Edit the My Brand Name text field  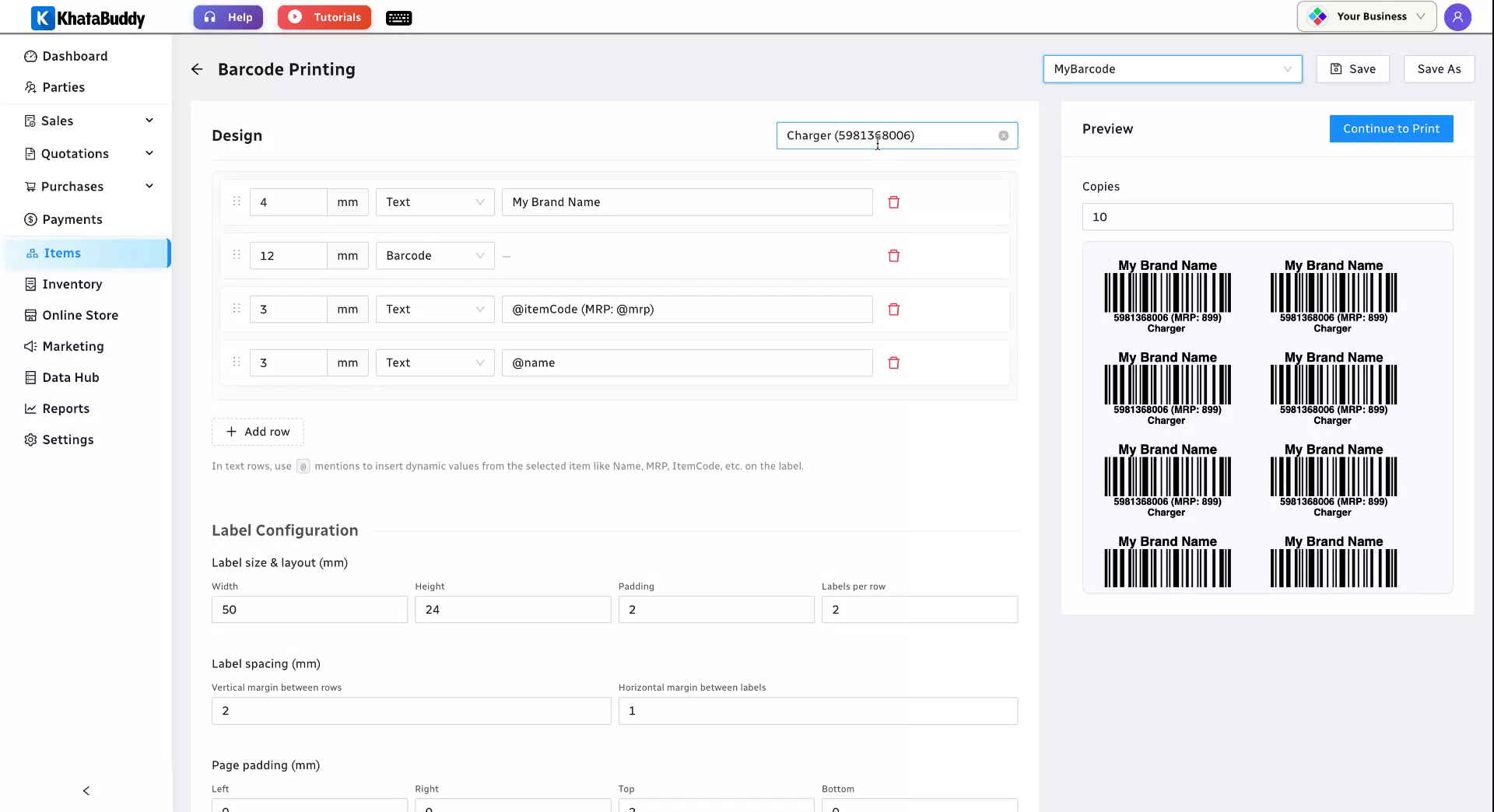687,202
